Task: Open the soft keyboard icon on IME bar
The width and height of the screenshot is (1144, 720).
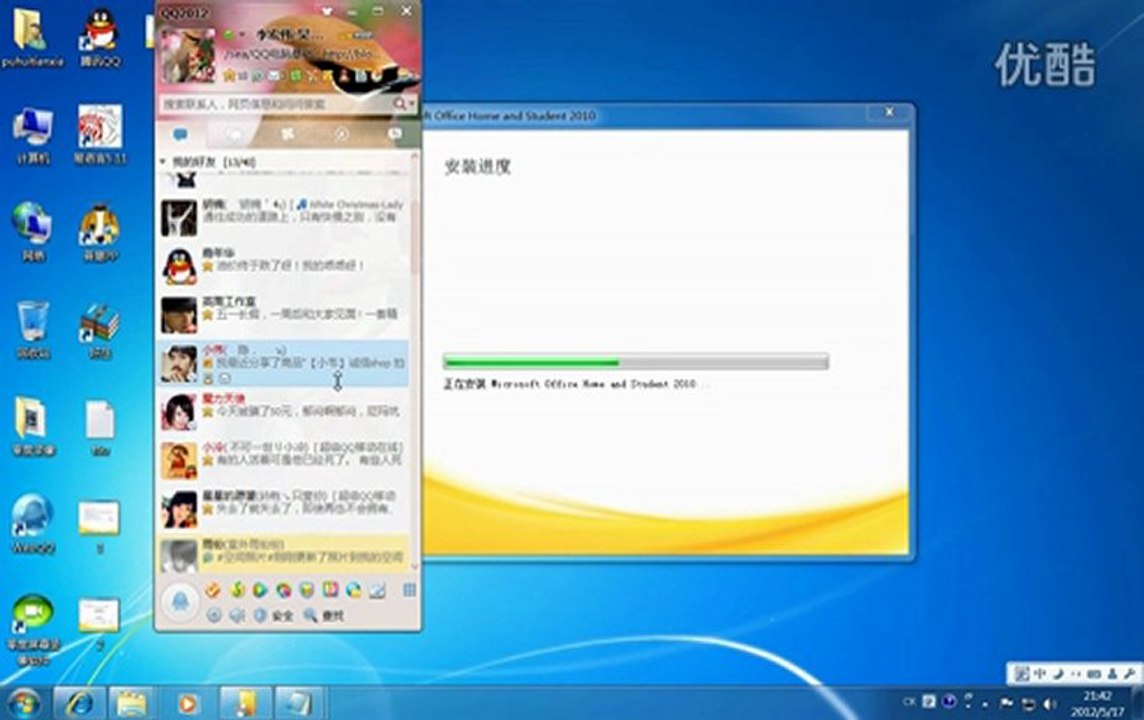Action: pyautogui.click(x=1094, y=674)
